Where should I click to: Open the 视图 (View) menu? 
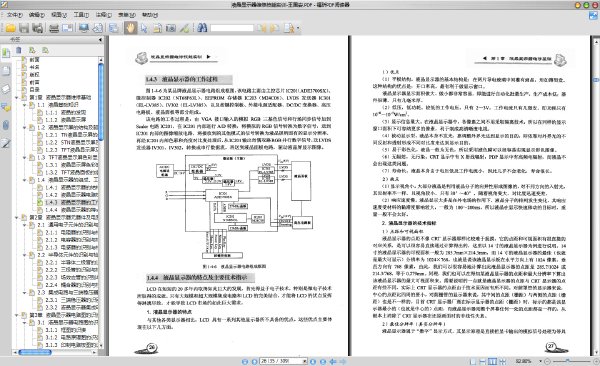[x=59, y=15]
